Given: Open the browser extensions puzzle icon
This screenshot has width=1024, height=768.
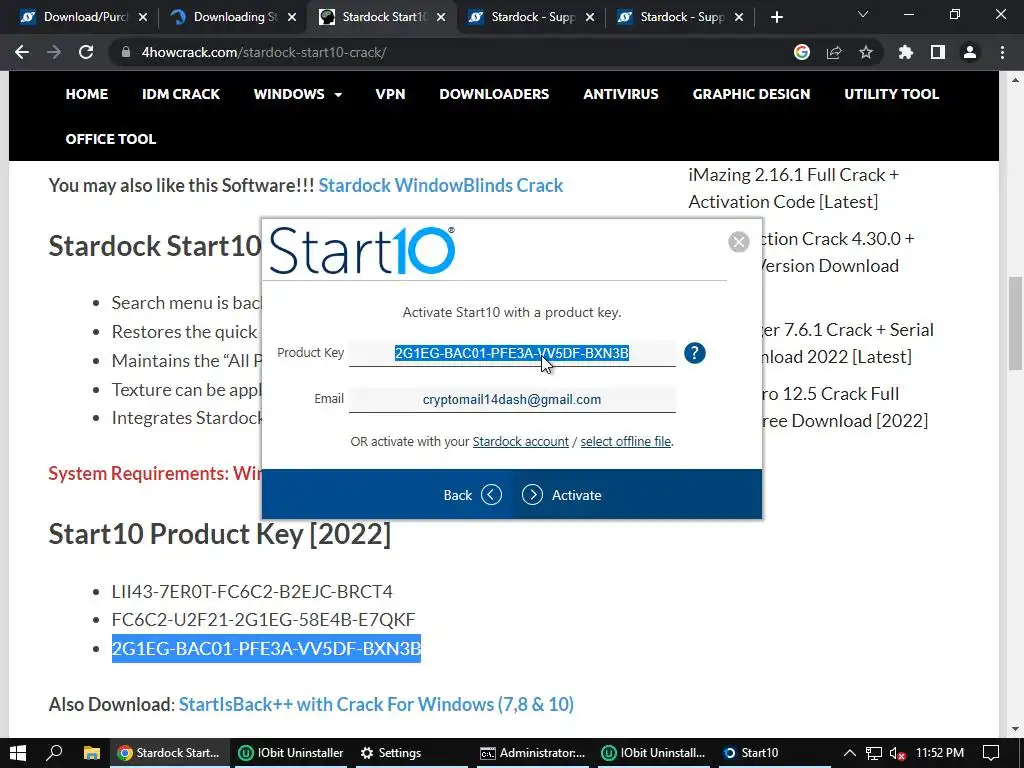Looking at the screenshot, I should coord(906,52).
